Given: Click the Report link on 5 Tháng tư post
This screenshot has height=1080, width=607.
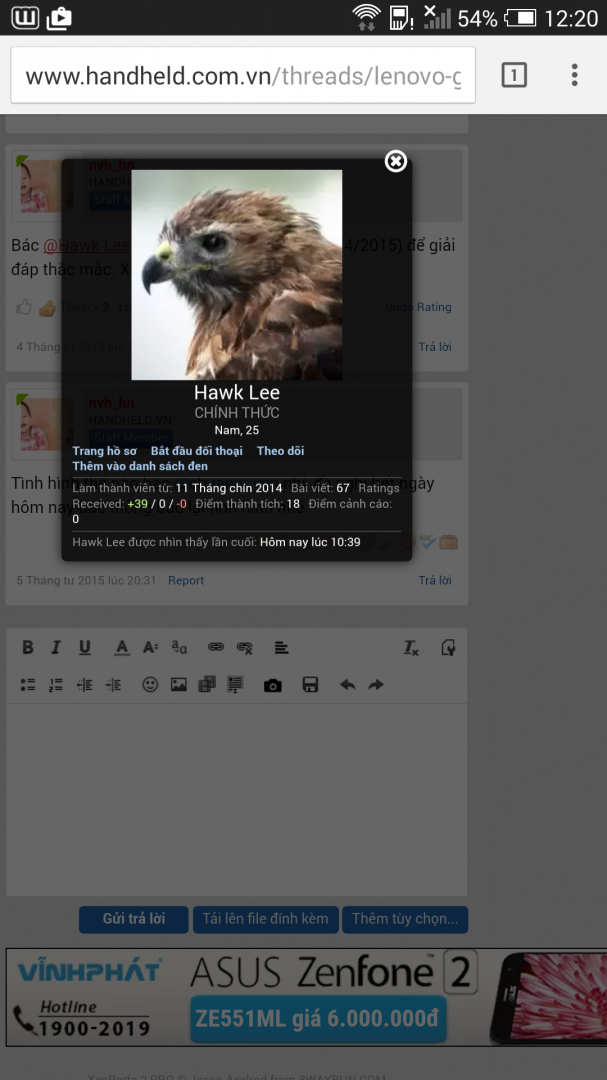Looking at the screenshot, I should click(186, 580).
